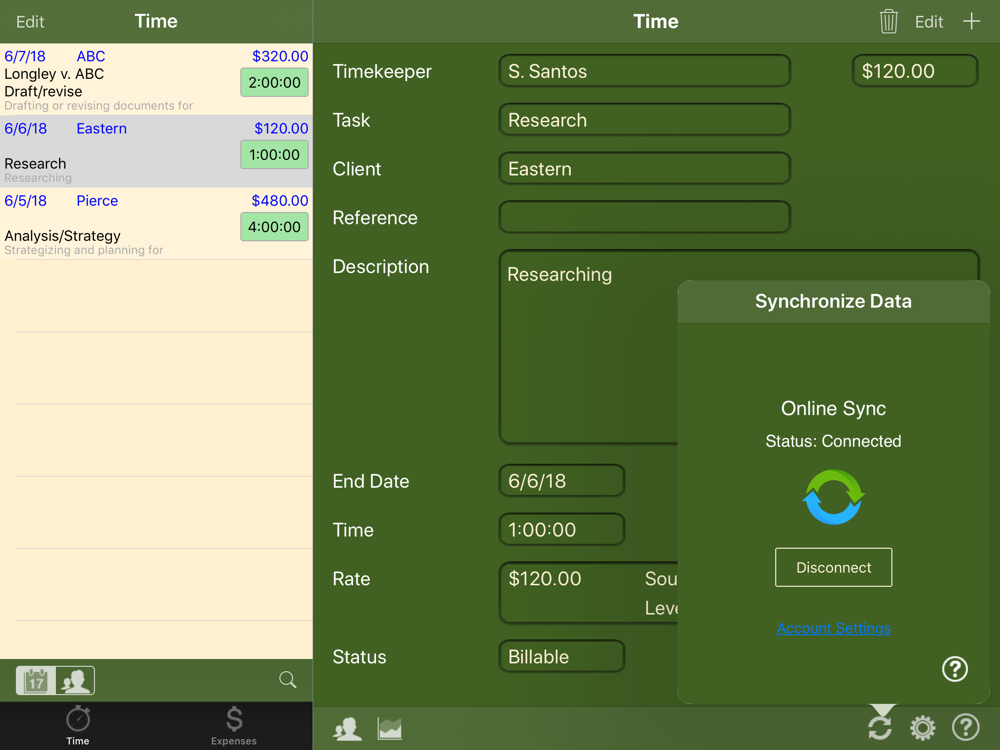Switch list to calendar date view
This screenshot has width=1000, height=750.
(x=36, y=680)
